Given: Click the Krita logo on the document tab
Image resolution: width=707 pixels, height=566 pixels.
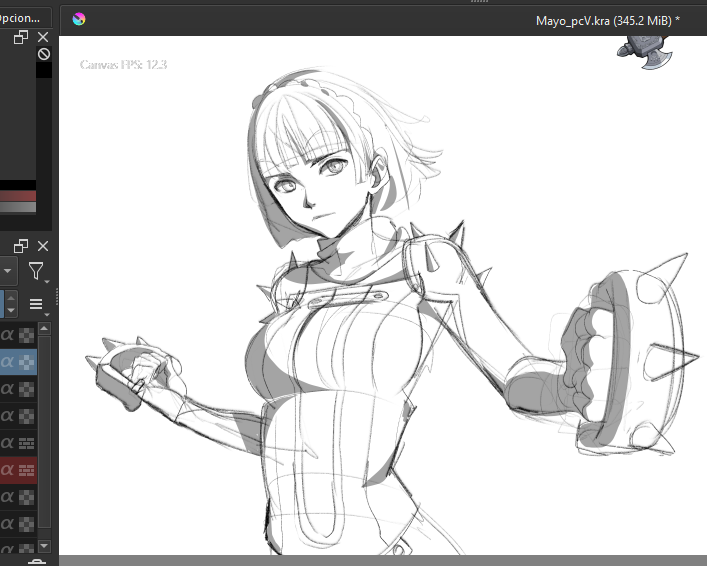Looking at the screenshot, I should pos(79,19).
